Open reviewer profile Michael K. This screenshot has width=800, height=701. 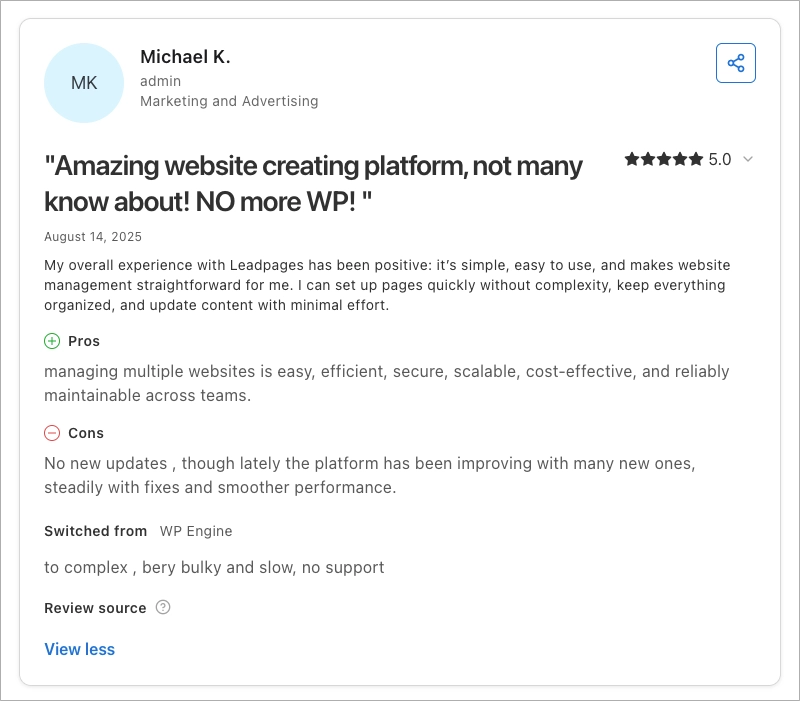188,57
